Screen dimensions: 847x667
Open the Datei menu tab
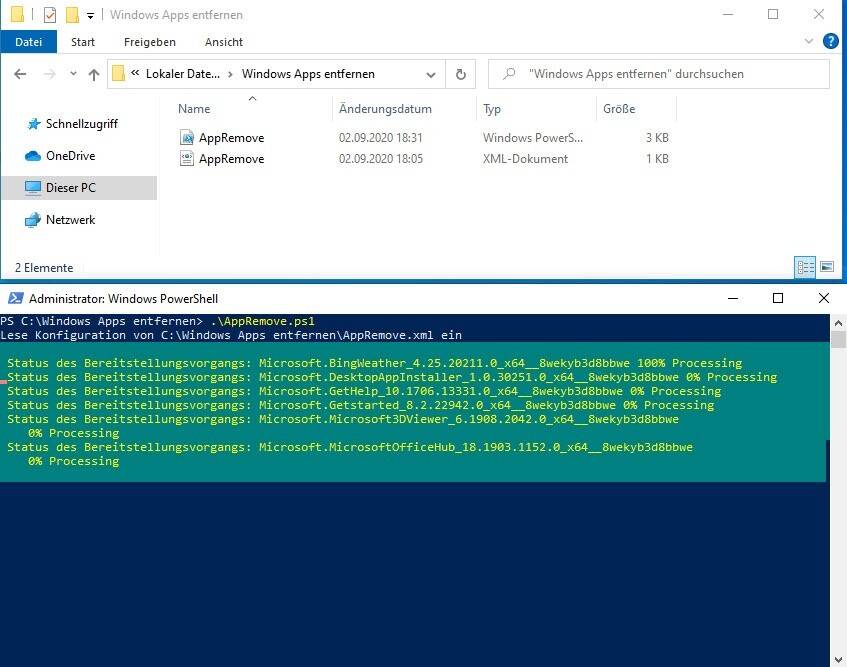(29, 42)
